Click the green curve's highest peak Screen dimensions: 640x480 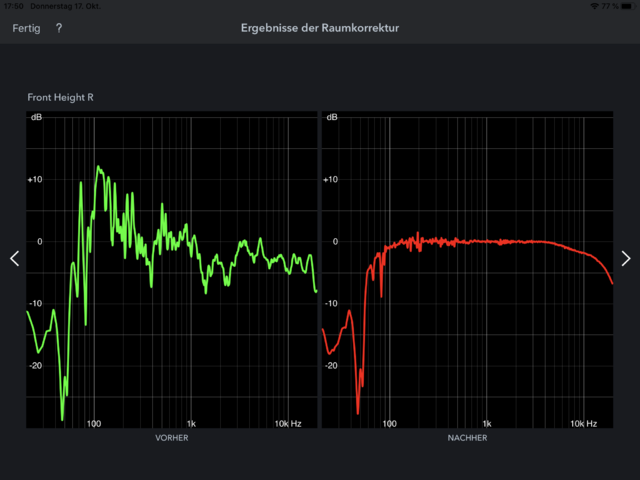tap(98, 167)
